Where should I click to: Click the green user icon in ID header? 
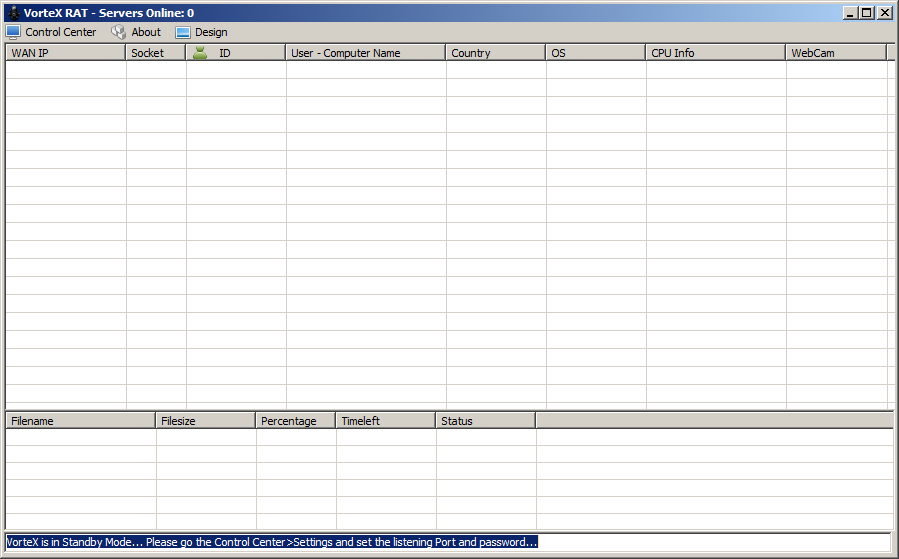[200, 53]
